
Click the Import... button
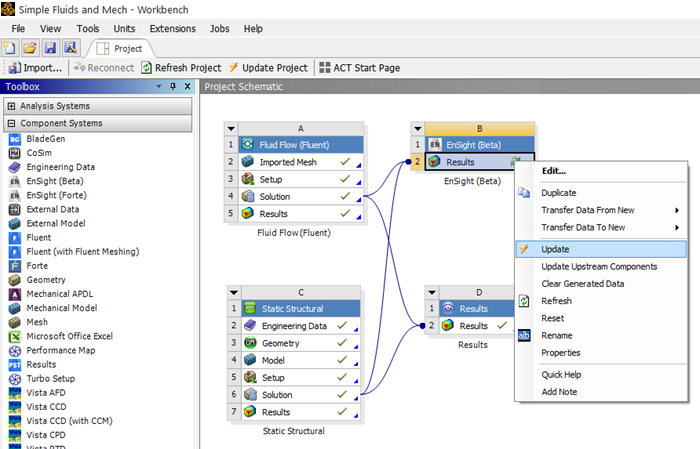pyautogui.click(x=35, y=68)
